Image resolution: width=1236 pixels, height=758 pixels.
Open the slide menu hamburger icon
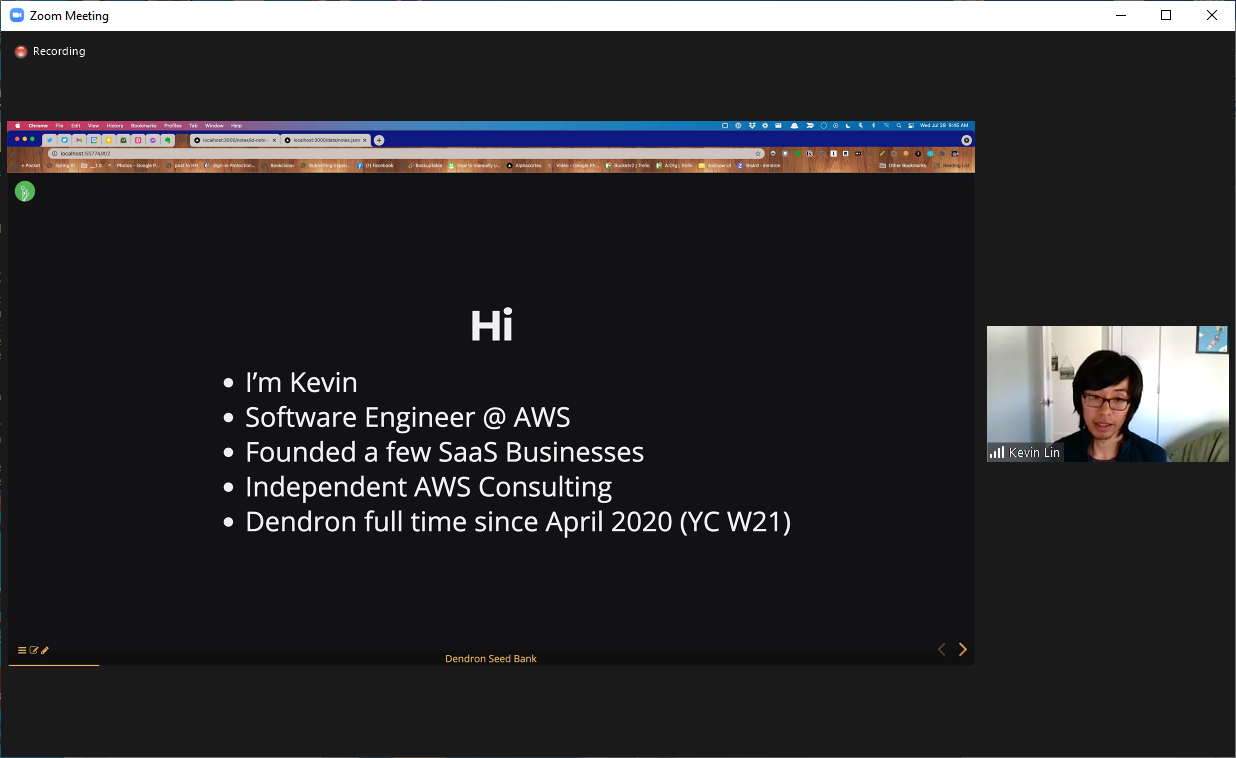pos(22,650)
